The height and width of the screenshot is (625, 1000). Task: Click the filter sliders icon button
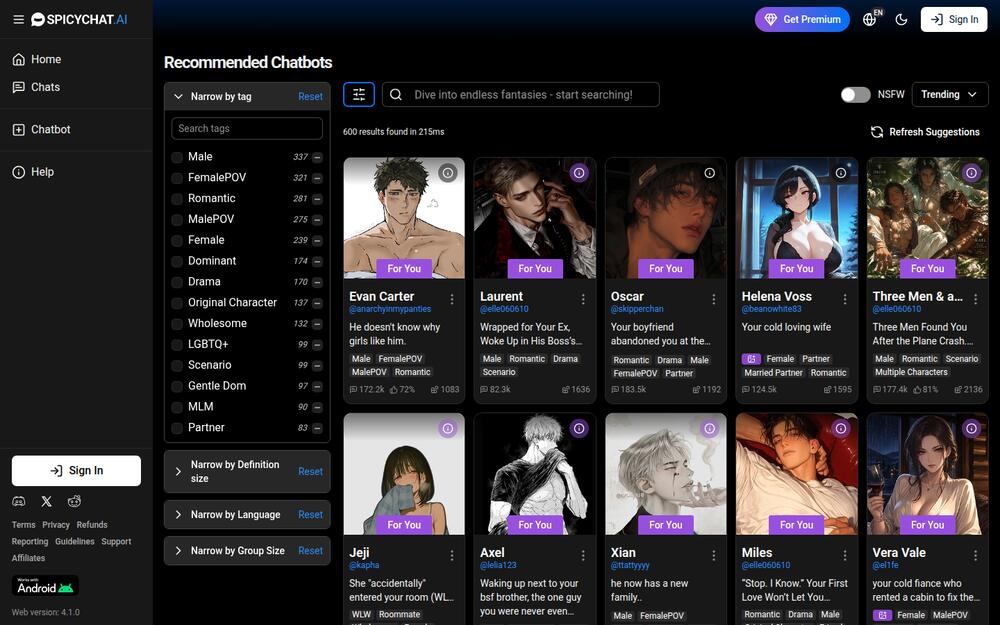click(x=359, y=94)
